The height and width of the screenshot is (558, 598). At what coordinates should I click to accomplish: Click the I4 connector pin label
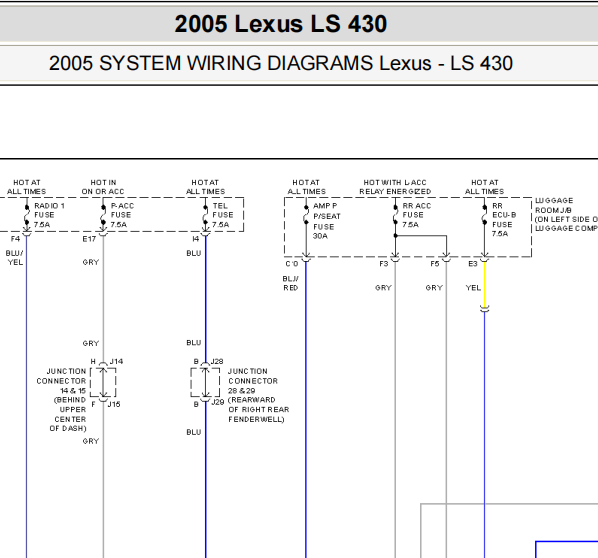click(195, 239)
